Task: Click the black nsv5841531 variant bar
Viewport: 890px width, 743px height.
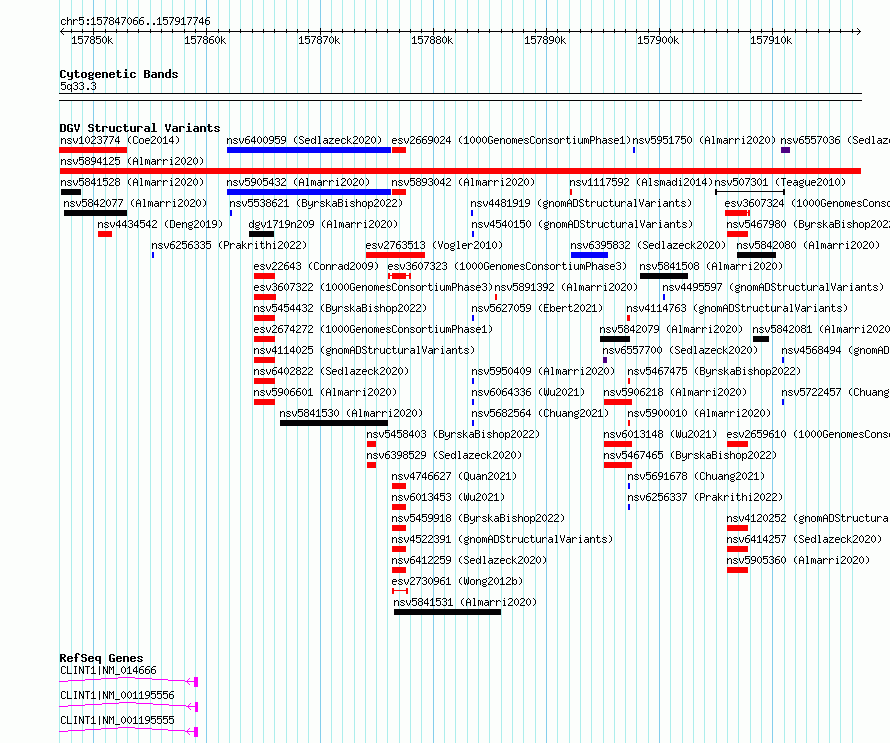Action: pyautogui.click(x=447, y=612)
